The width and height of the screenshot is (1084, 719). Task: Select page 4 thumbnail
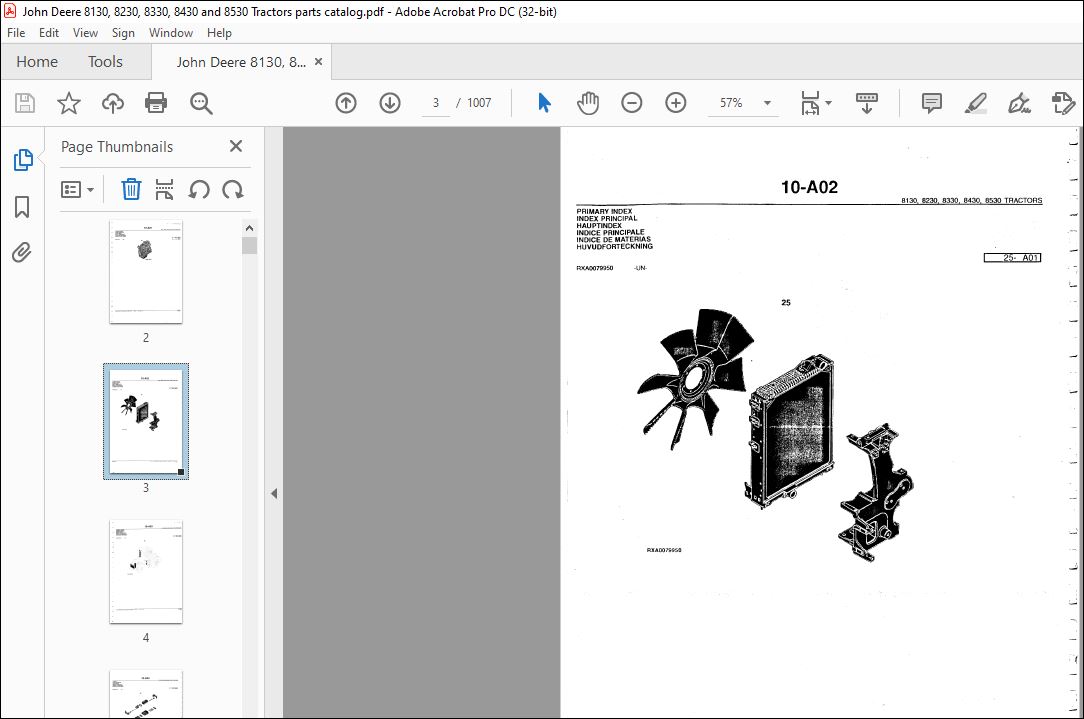pyautogui.click(x=146, y=572)
